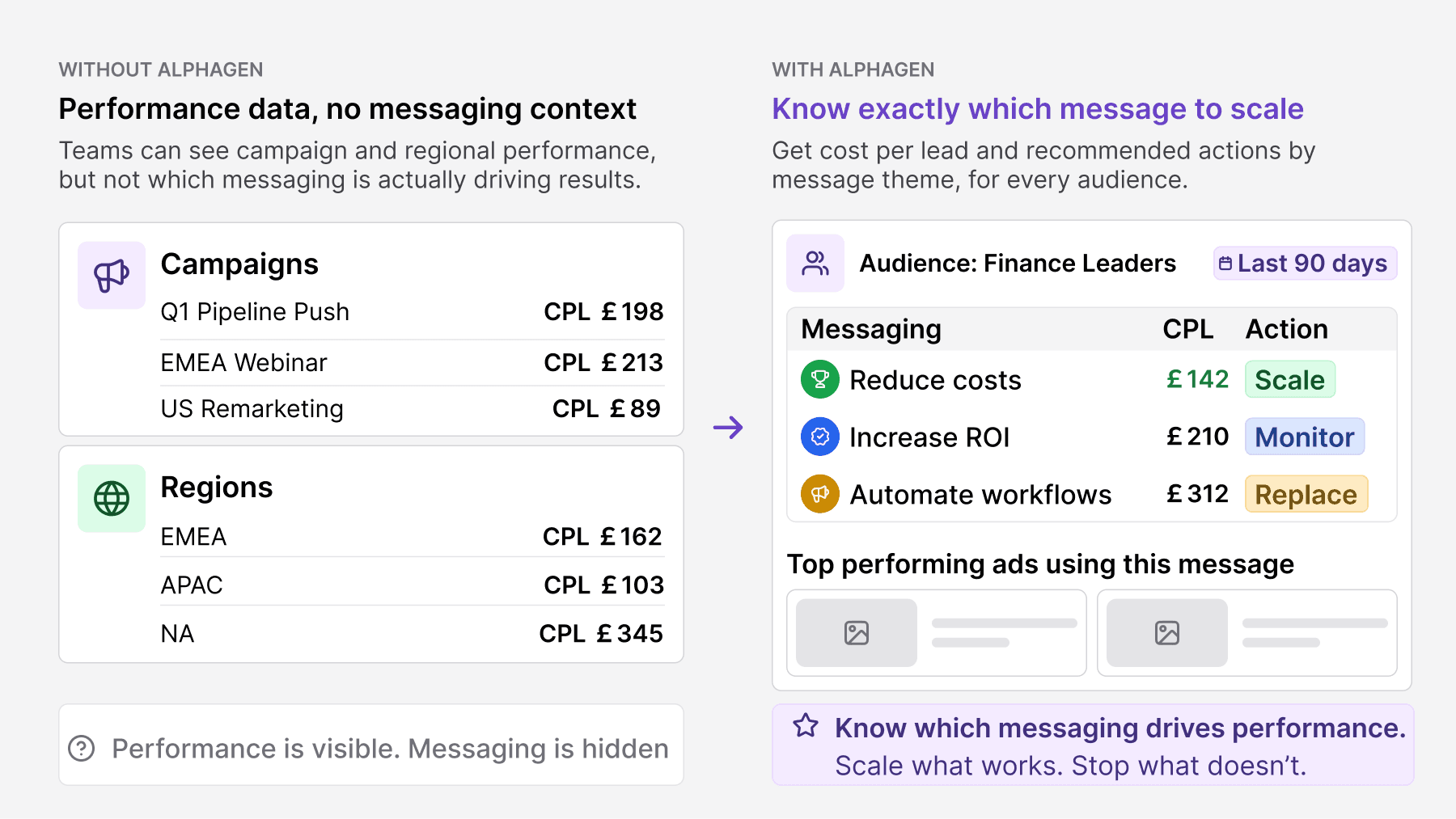The height and width of the screenshot is (819, 1456).
Task: Click the CPL £345 value
Action: [x=601, y=634]
